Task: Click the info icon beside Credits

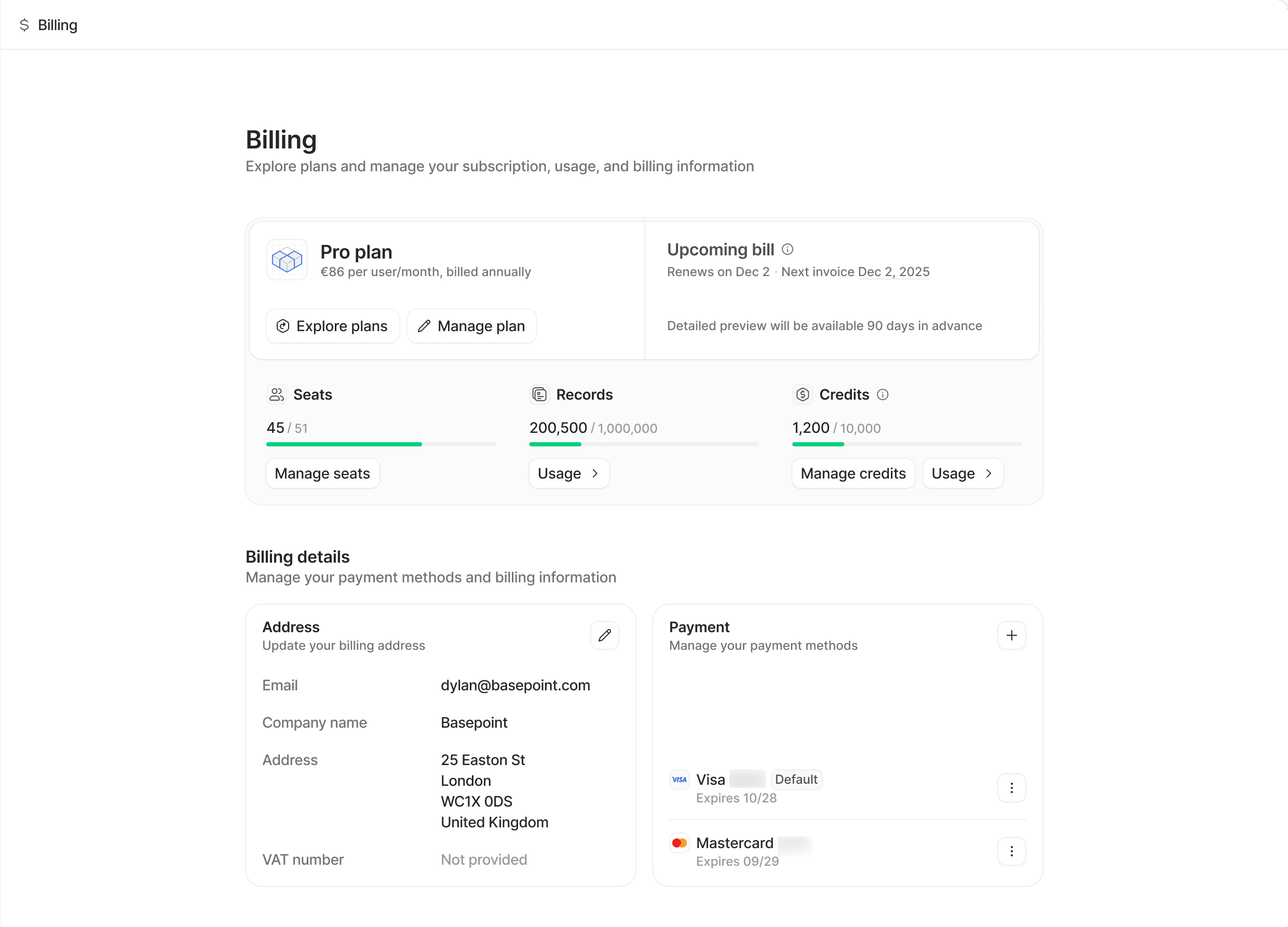Action: pos(883,394)
